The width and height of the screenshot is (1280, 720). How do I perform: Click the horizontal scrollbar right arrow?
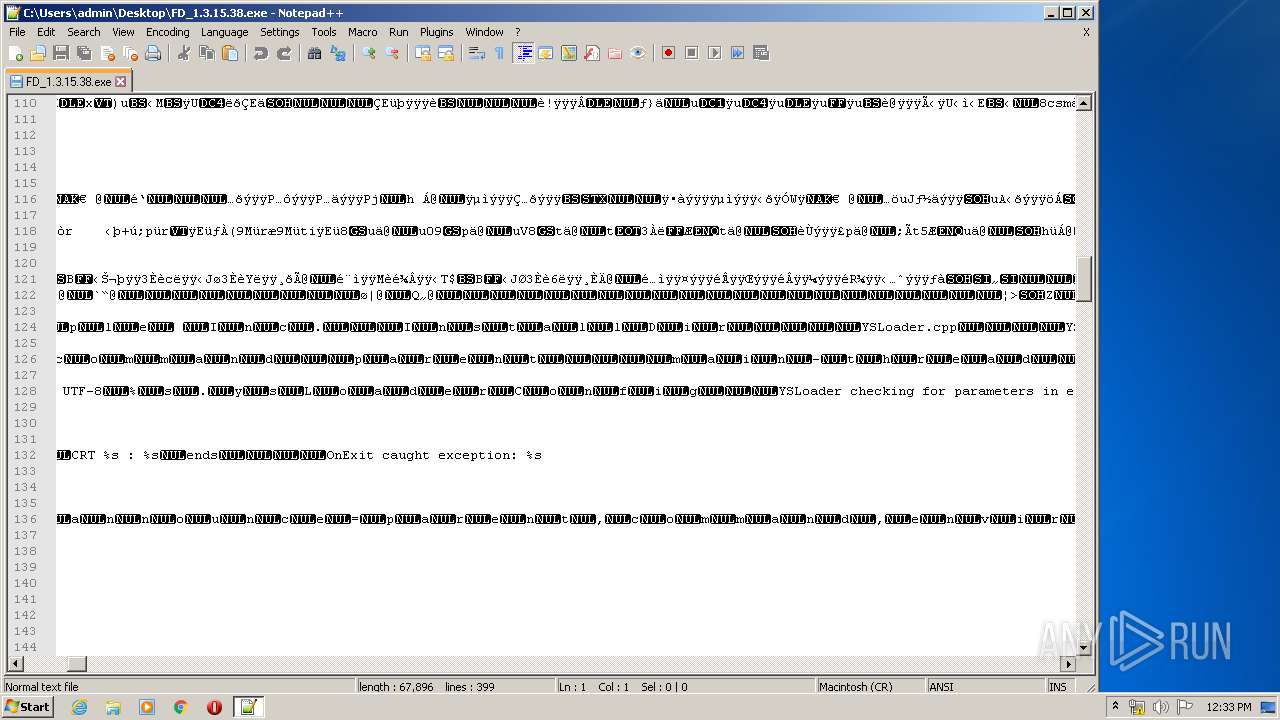click(1068, 664)
